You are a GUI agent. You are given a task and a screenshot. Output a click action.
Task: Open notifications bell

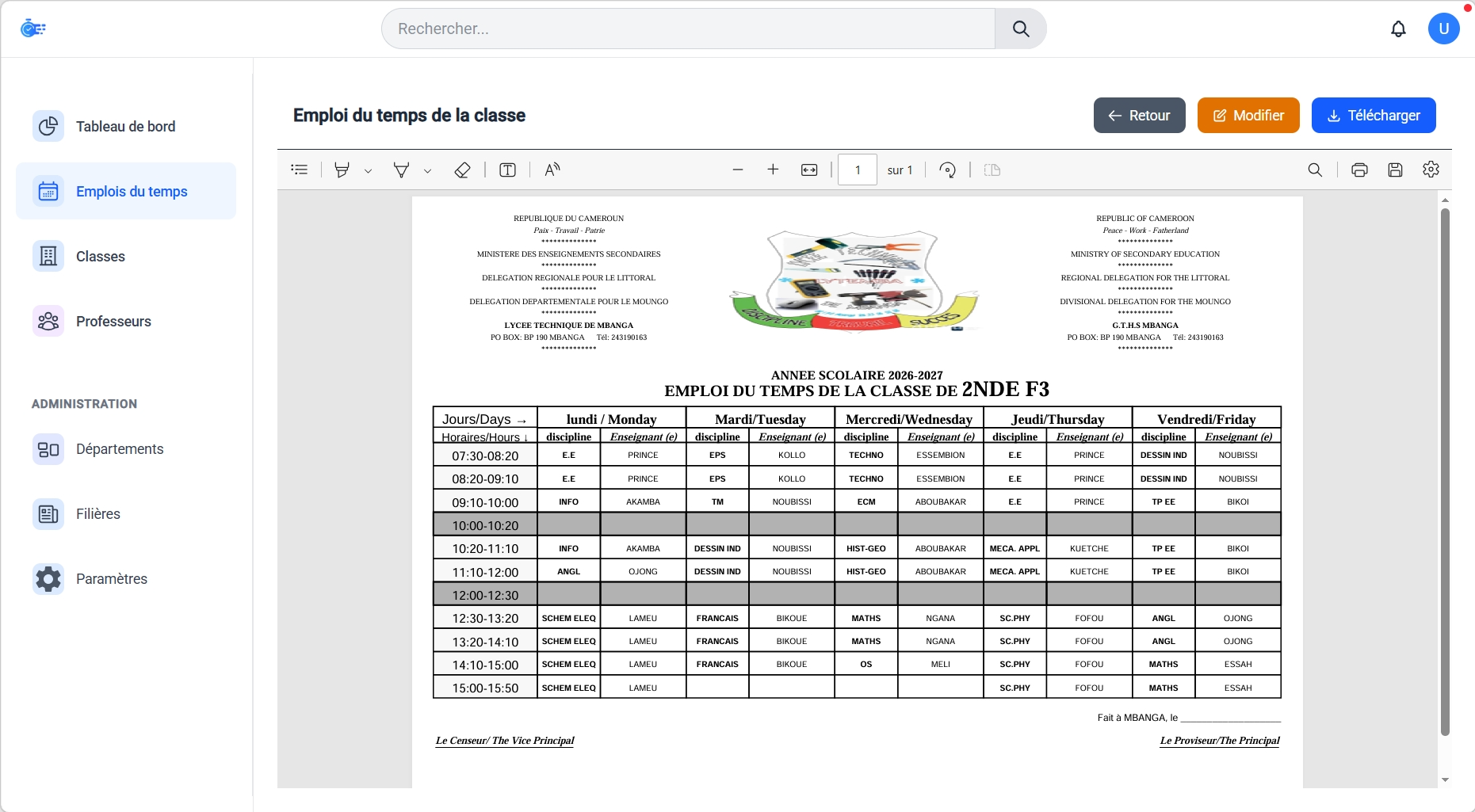click(x=1399, y=29)
